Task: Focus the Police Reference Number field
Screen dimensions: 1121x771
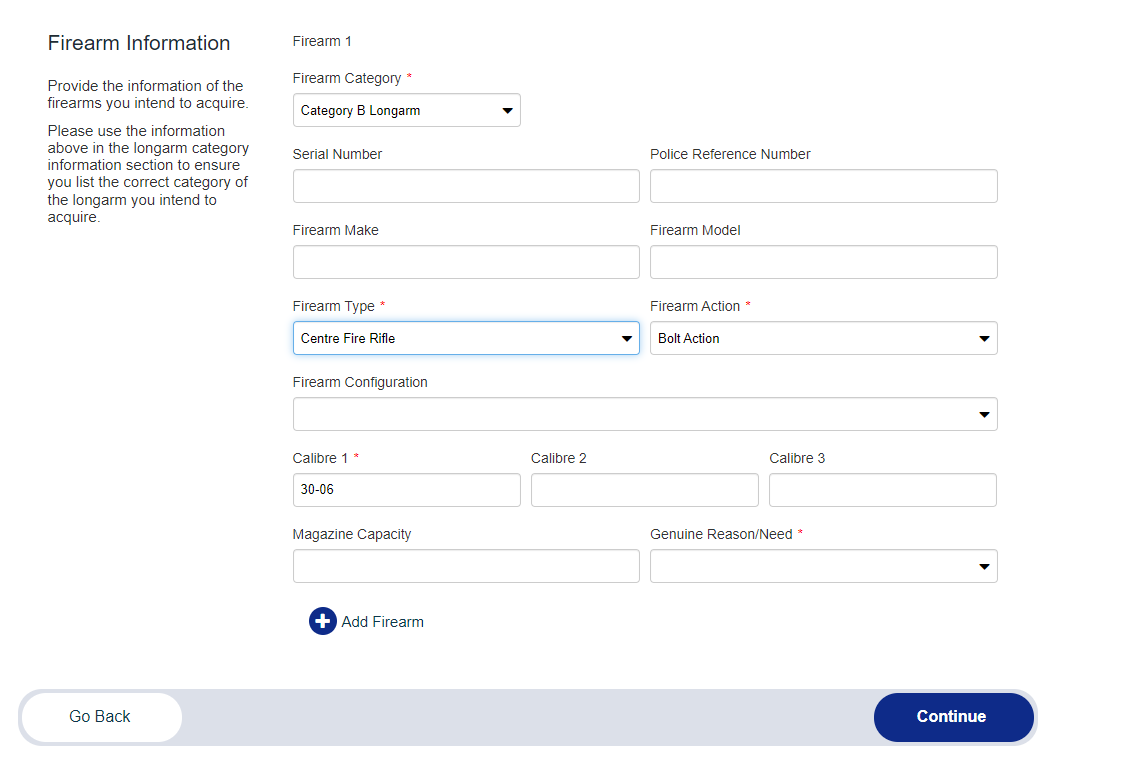Action: [x=823, y=187]
